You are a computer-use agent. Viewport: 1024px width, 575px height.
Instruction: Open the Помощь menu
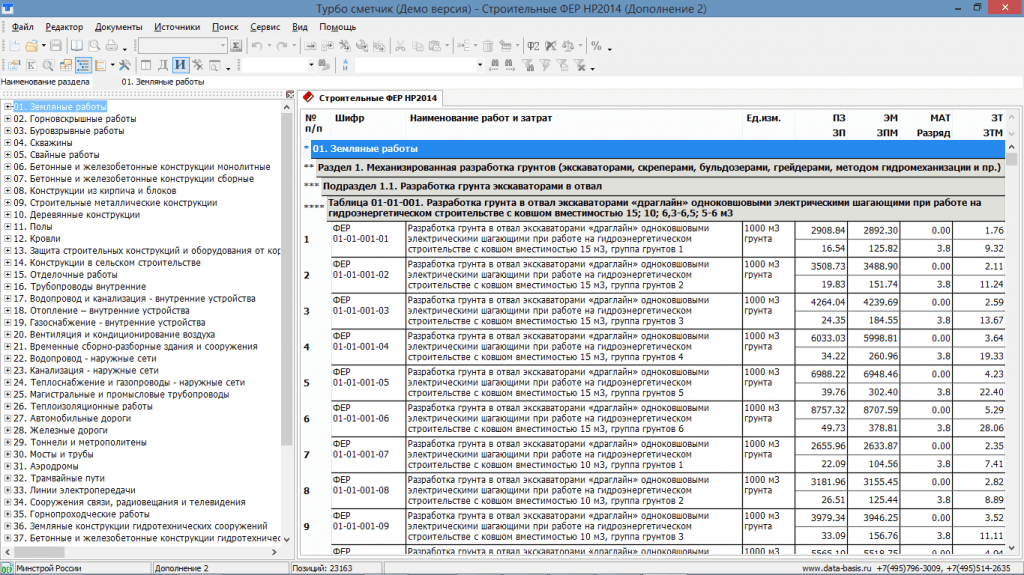[x=338, y=27]
